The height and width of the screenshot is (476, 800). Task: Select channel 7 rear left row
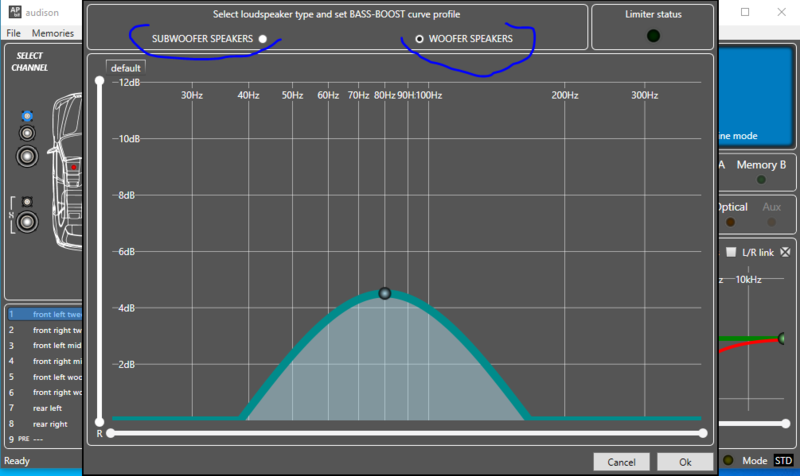[x=44, y=408]
